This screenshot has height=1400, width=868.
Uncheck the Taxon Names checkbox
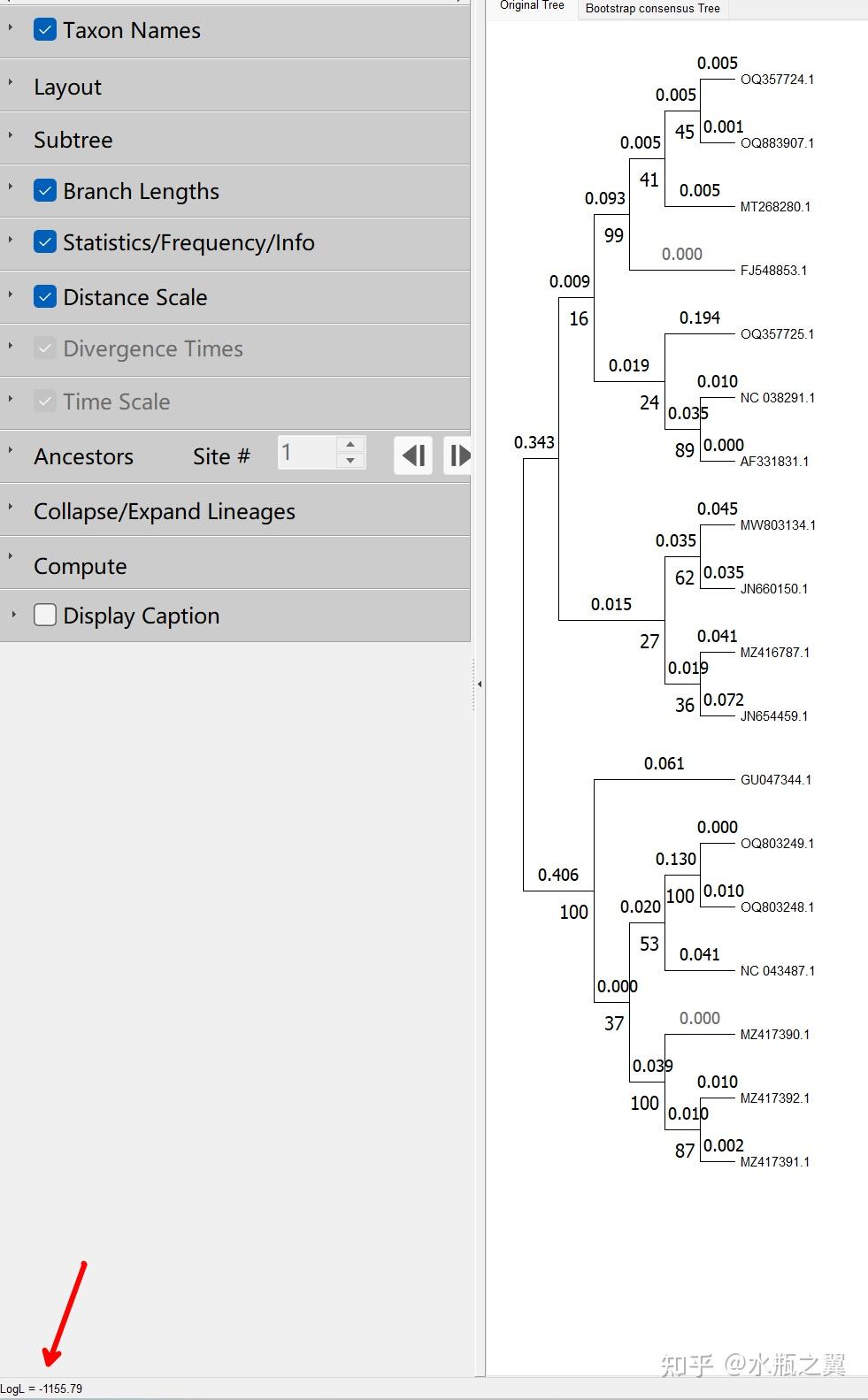(x=45, y=29)
